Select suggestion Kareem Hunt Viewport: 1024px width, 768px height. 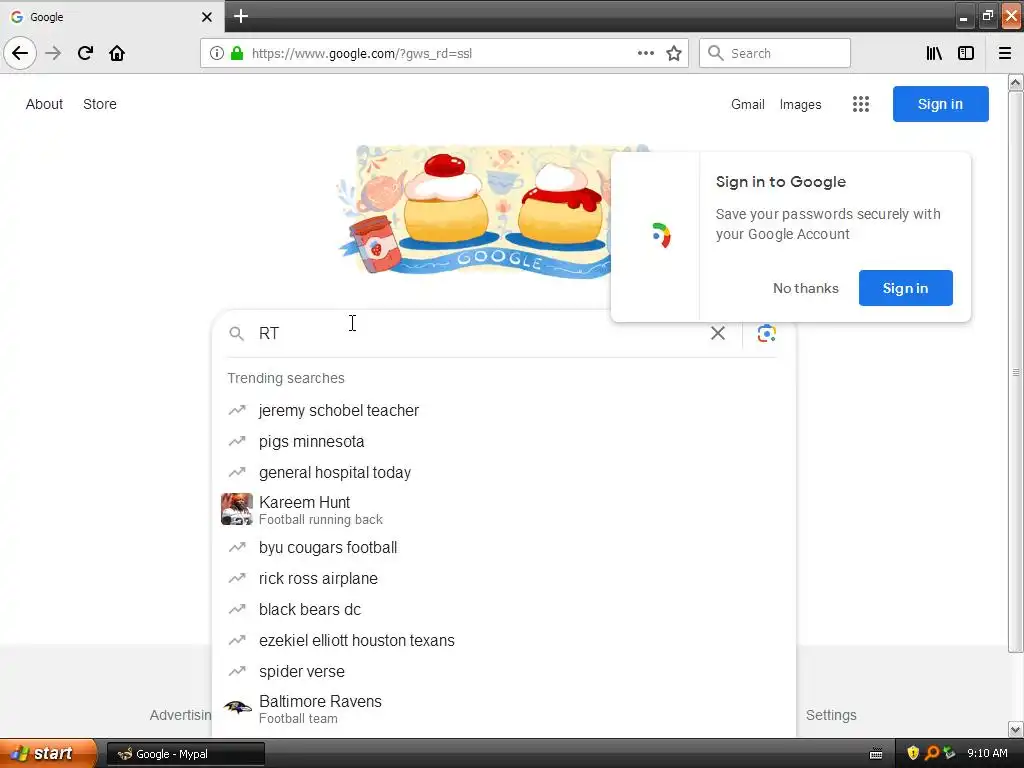(x=504, y=509)
